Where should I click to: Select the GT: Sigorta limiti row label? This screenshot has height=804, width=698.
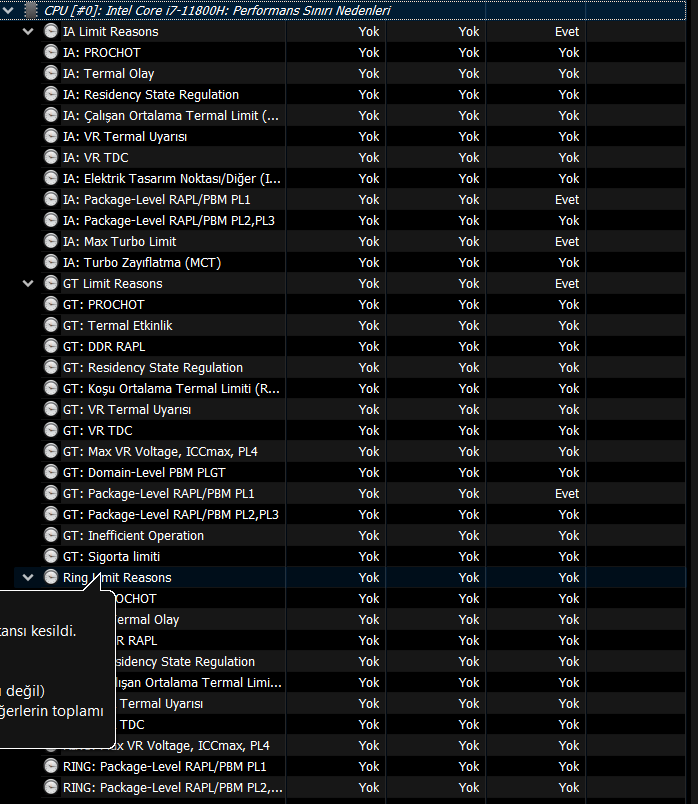tap(111, 557)
